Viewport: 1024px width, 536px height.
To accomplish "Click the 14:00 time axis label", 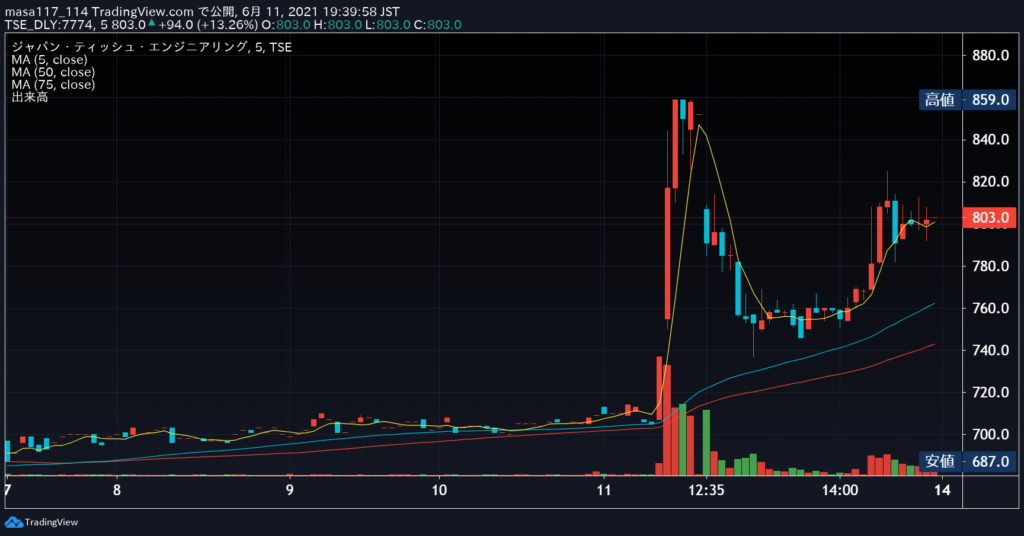I will 840,490.
